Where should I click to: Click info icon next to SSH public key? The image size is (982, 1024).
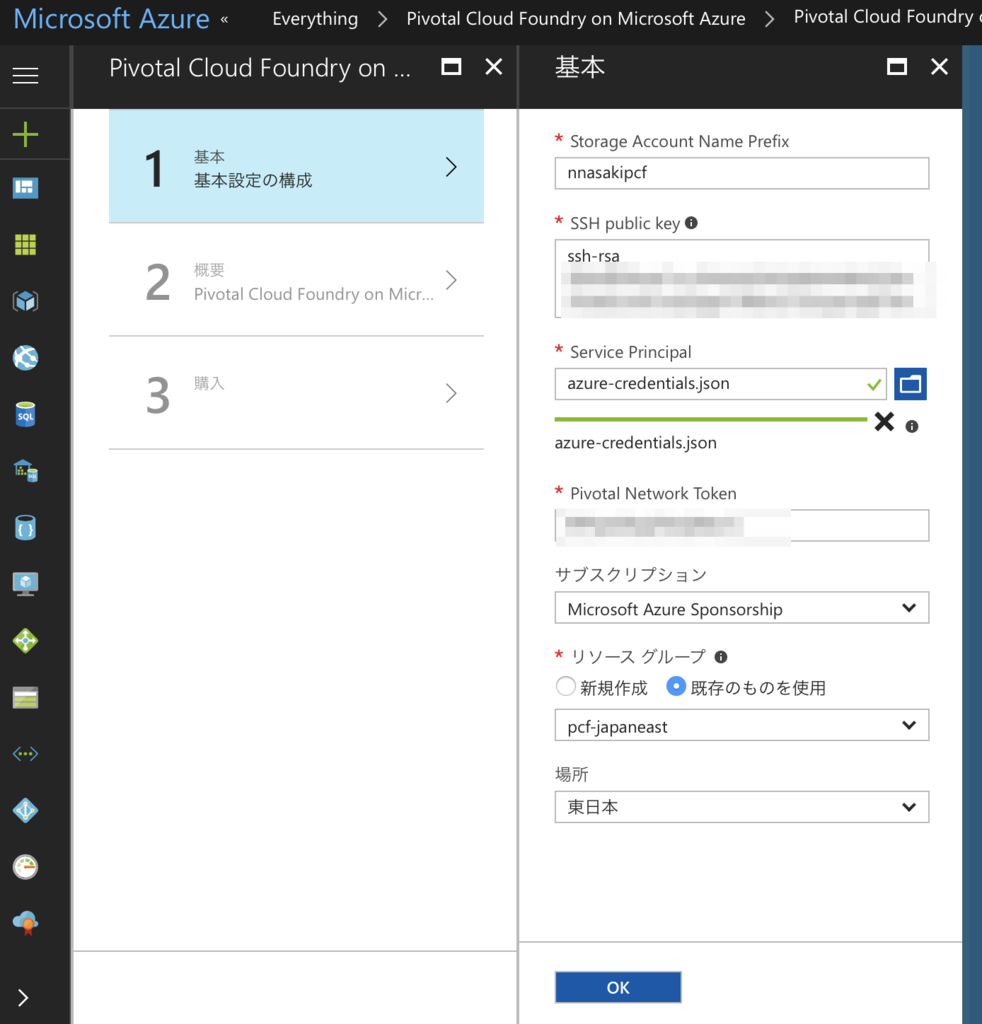coord(691,223)
